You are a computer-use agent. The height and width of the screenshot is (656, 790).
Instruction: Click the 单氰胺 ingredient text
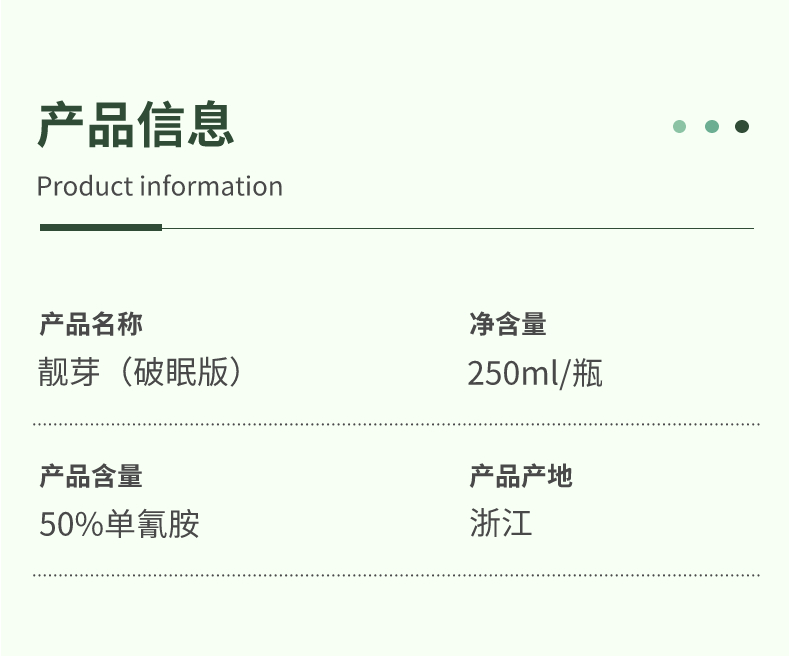pos(152,524)
